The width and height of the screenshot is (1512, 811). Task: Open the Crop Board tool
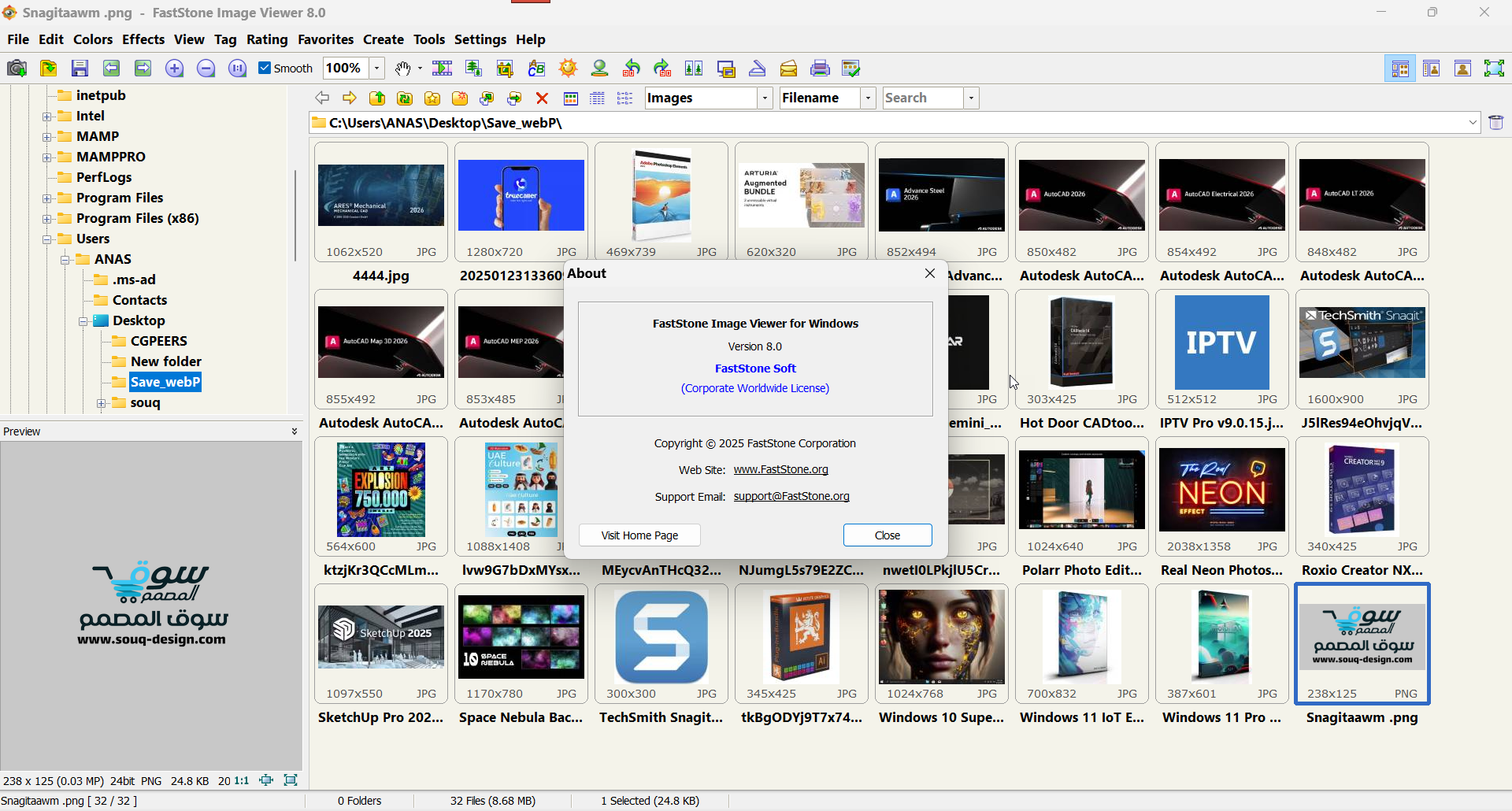click(x=505, y=69)
